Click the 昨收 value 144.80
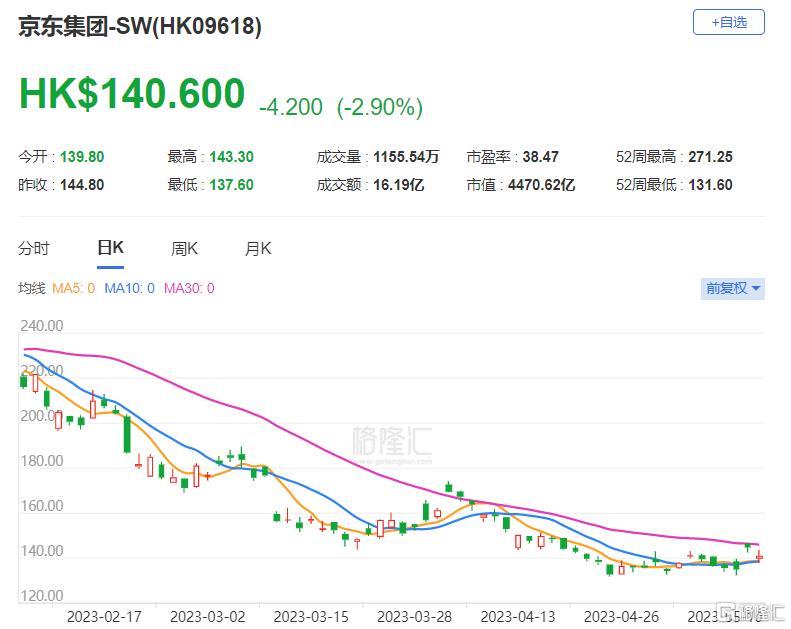 (x=82, y=185)
